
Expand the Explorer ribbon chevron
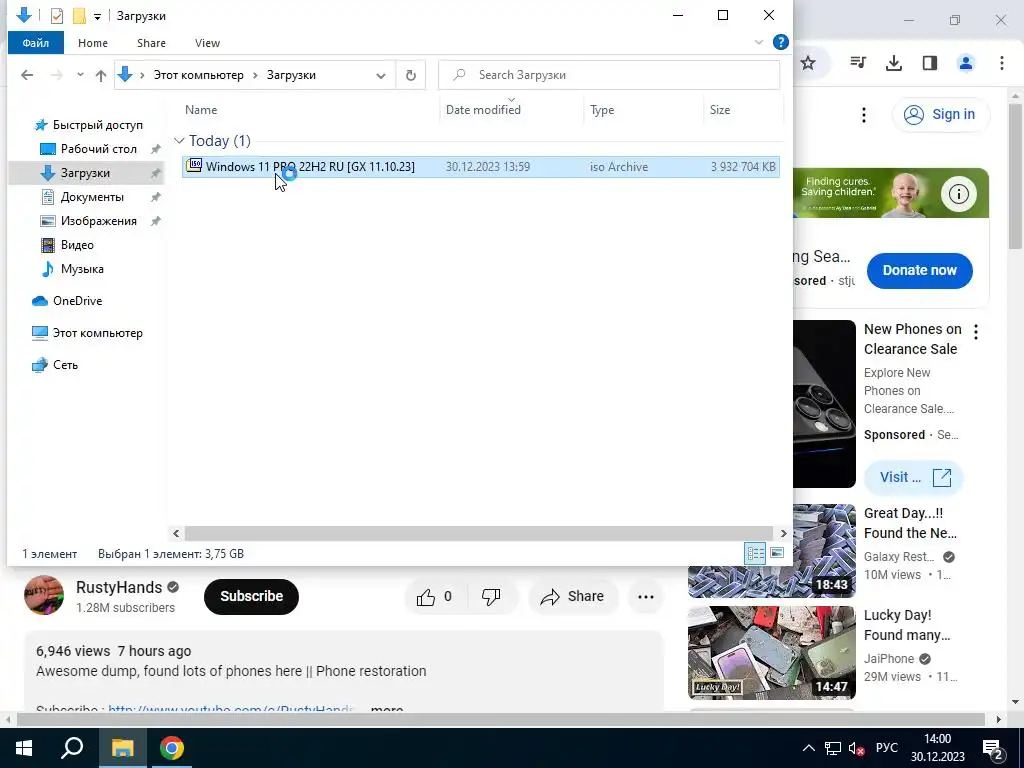pos(759,42)
